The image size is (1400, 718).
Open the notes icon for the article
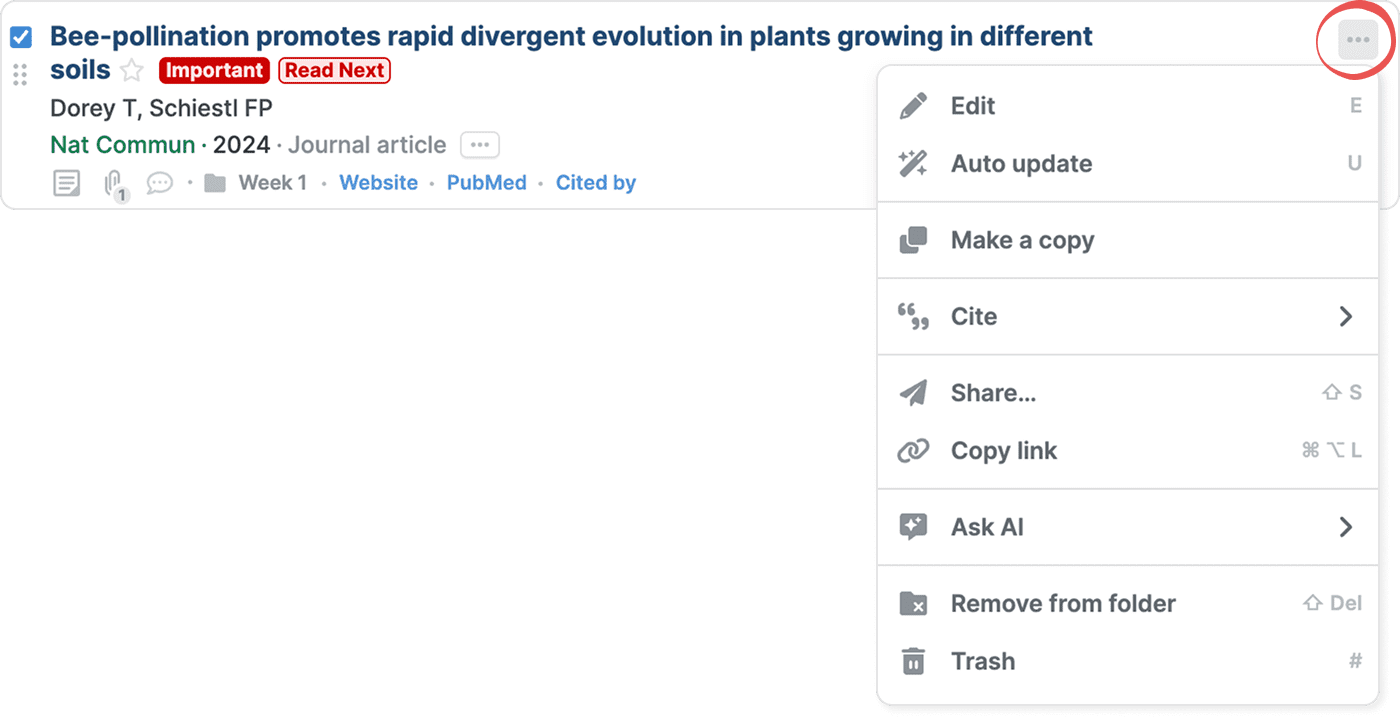(67, 184)
